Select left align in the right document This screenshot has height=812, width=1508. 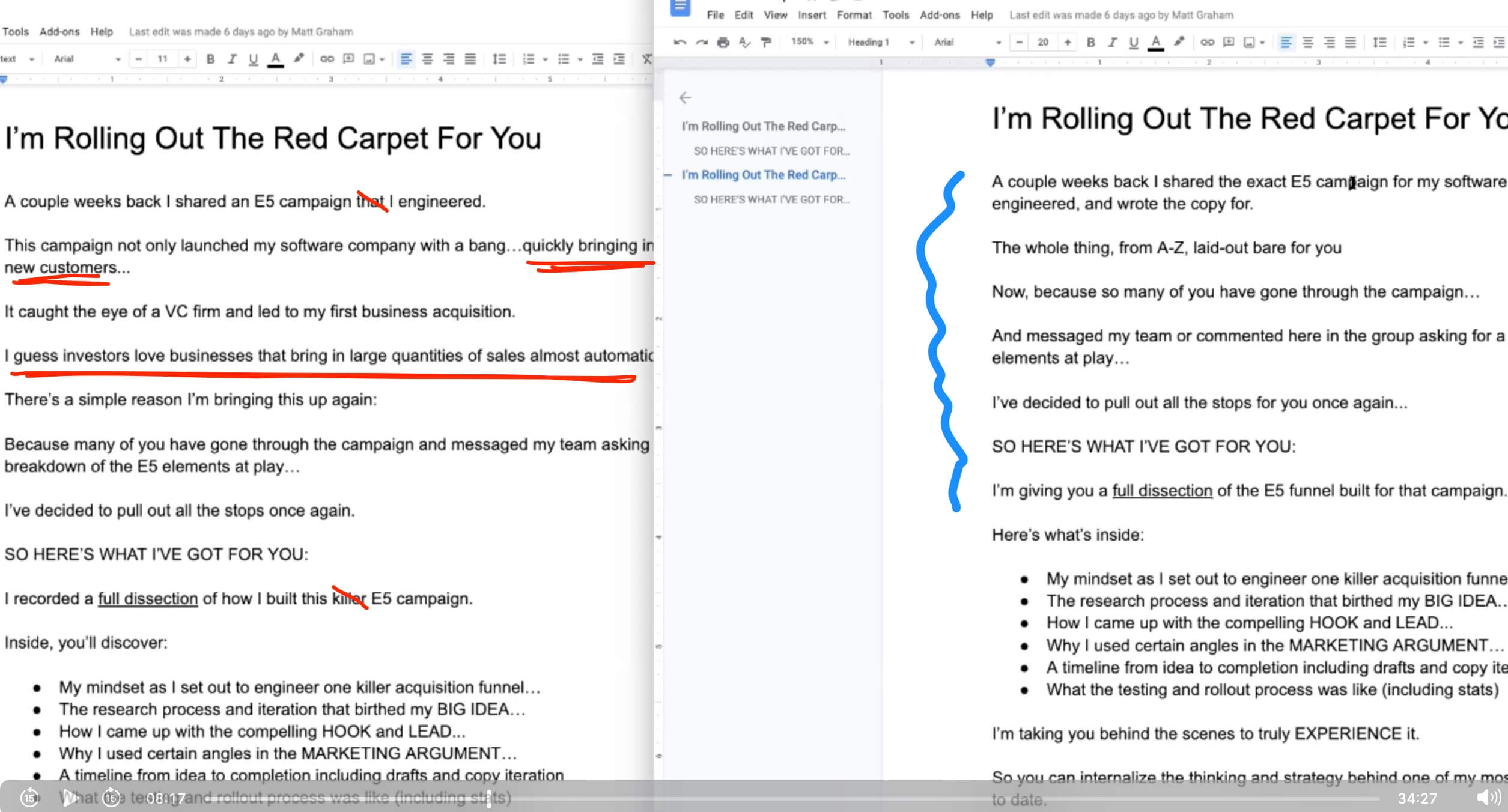pos(1286,42)
